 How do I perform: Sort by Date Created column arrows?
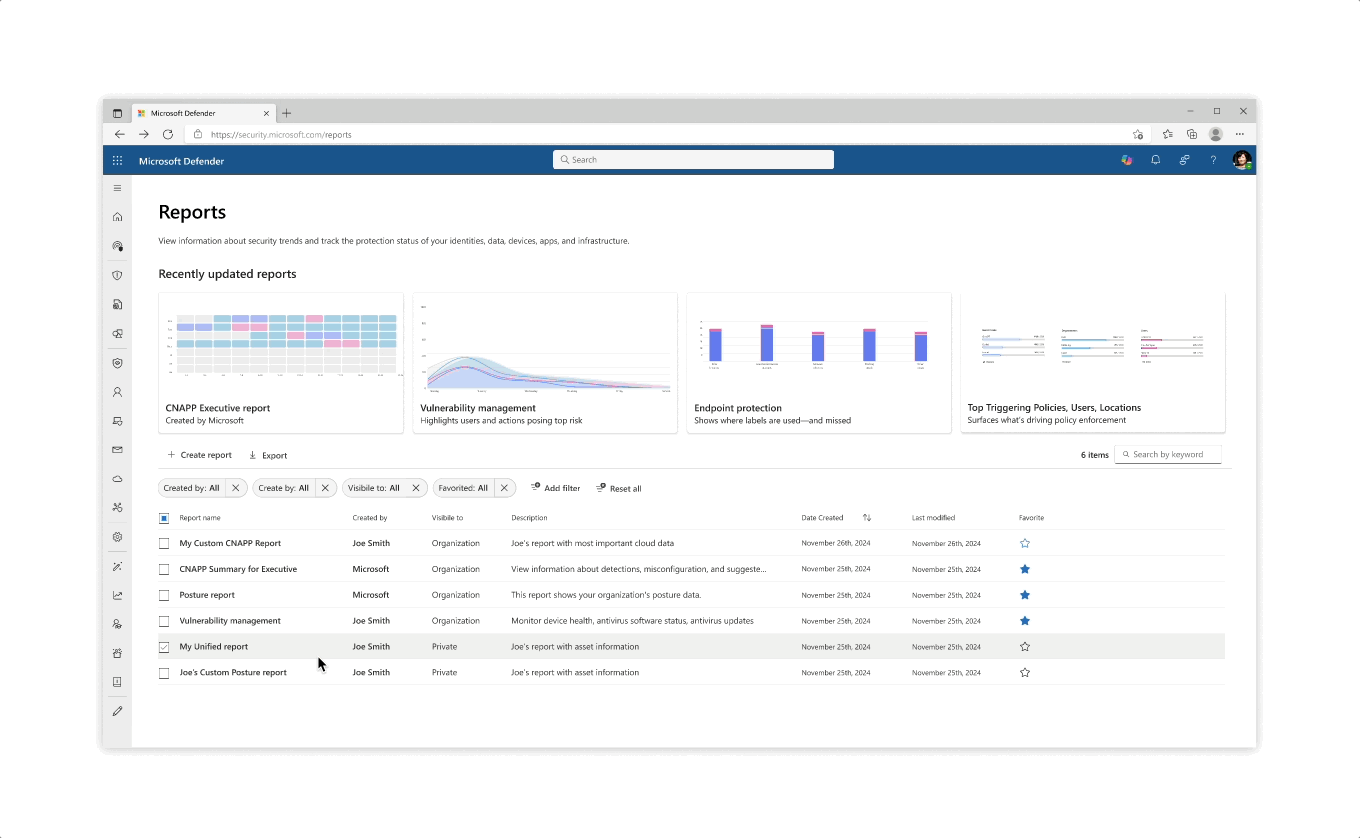click(866, 518)
